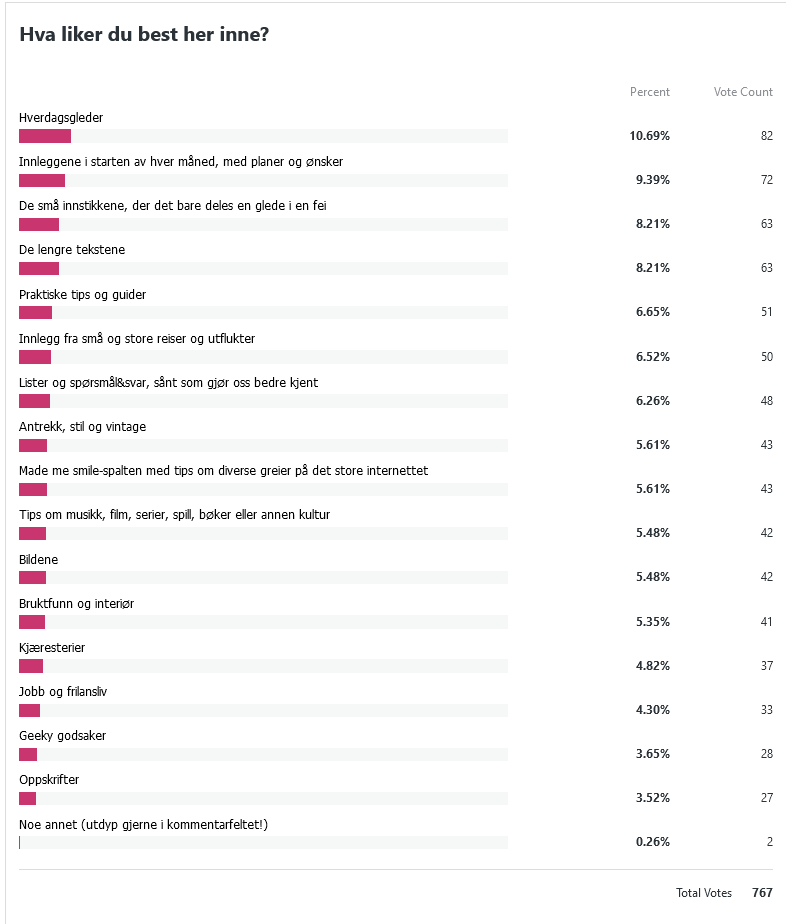This screenshot has height=924, width=786.
Task: Click the Antrekk, stil og vintage label
Action: pyautogui.click(x=82, y=427)
